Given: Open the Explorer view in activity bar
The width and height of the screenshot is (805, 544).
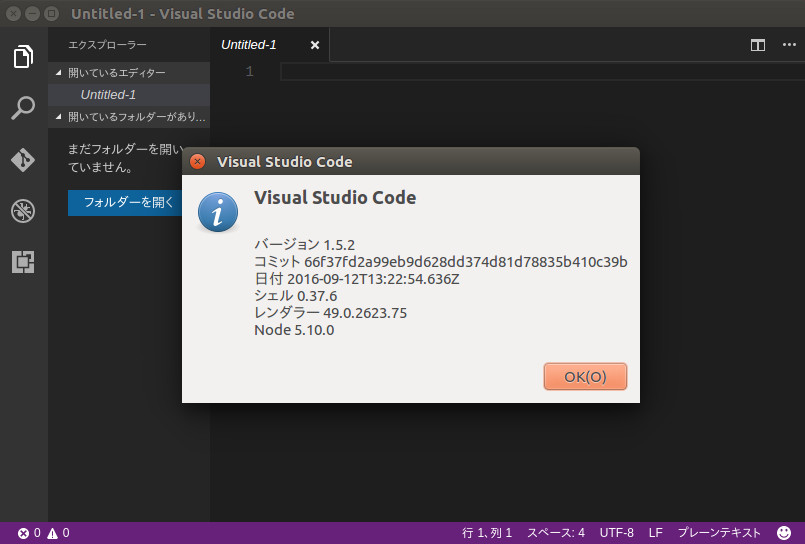Looking at the screenshot, I should tap(23, 56).
